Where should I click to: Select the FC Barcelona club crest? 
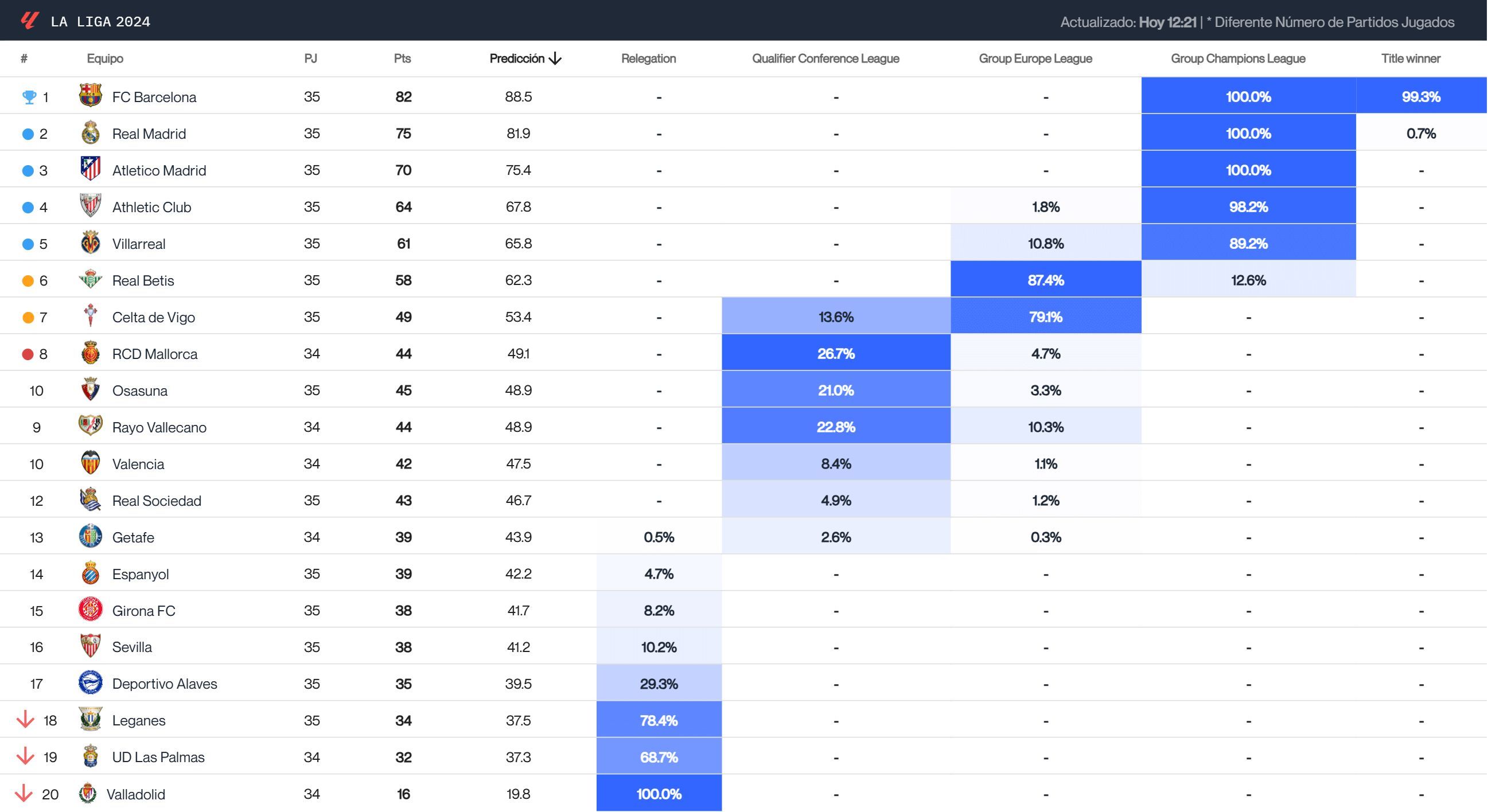[89, 96]
